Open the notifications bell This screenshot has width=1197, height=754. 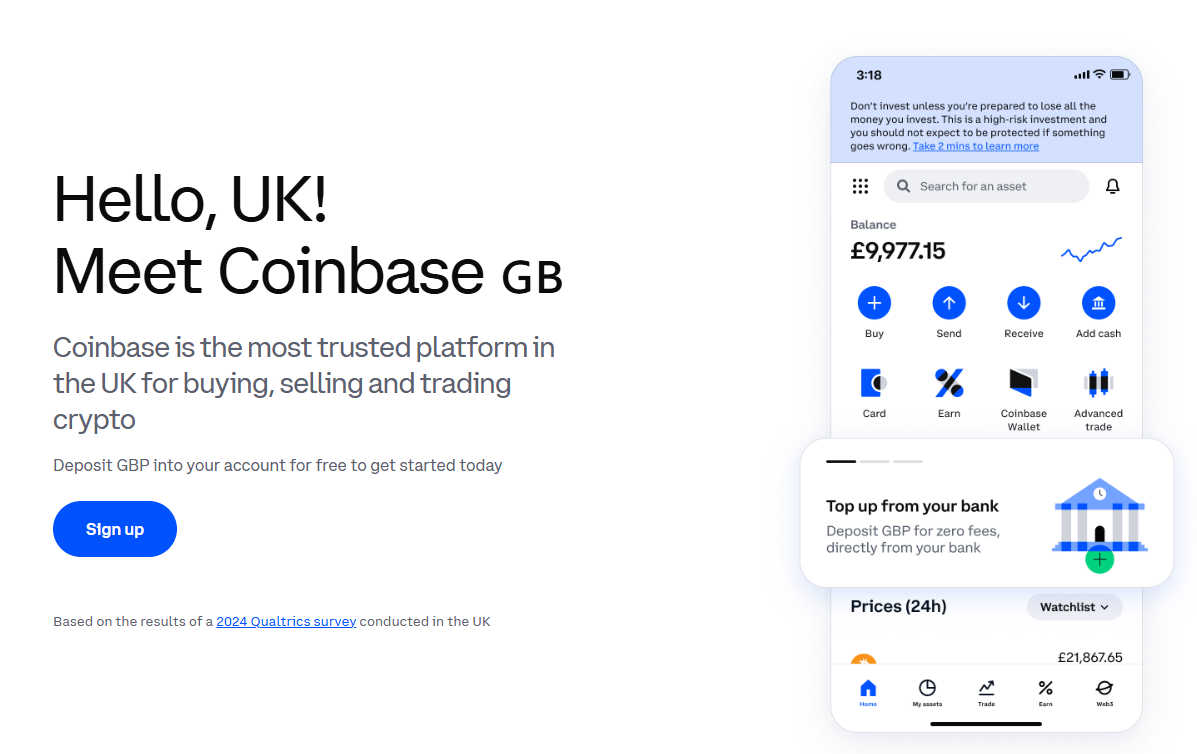pyautogui.click(x=1112, y=186)
